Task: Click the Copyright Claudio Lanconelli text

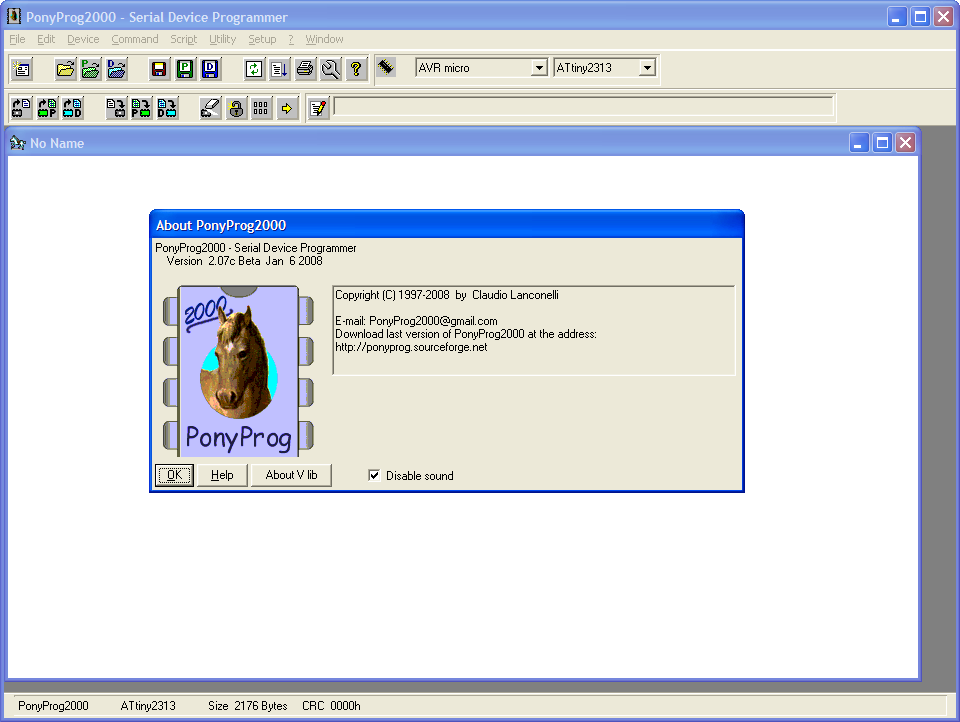Action: pos(447,295)
